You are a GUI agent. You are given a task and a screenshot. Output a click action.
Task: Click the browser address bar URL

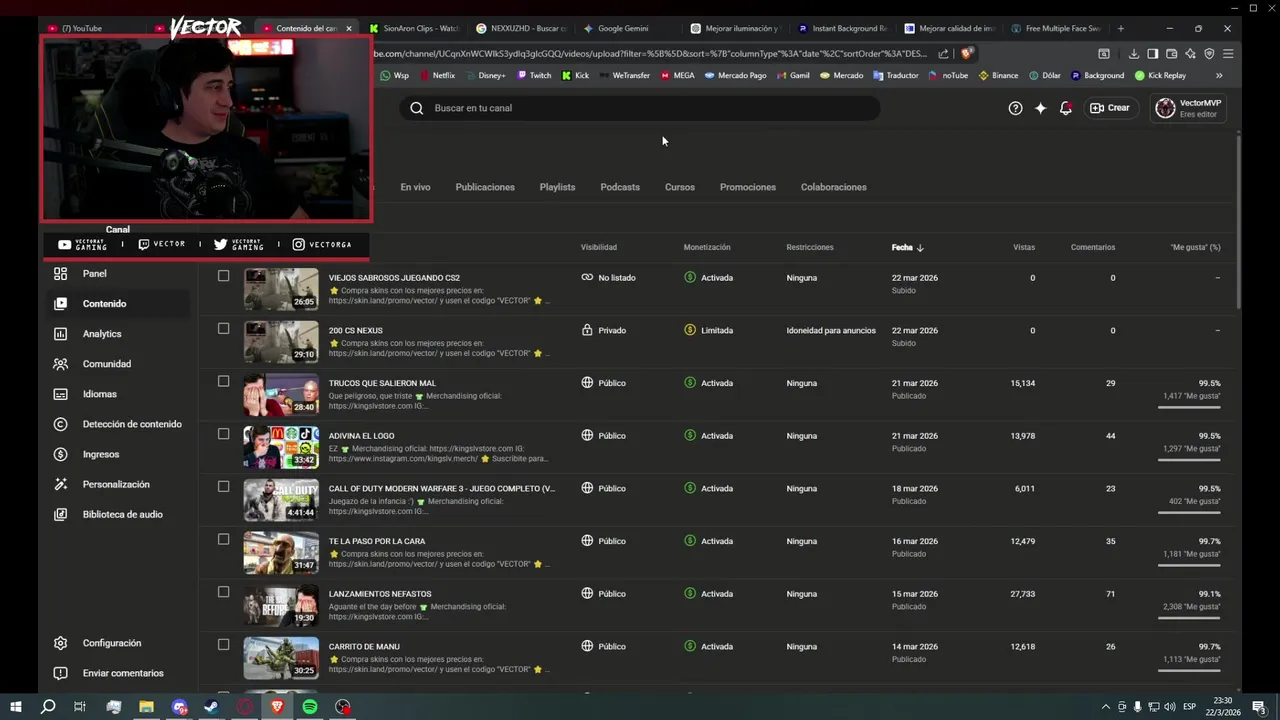(650, 54)
